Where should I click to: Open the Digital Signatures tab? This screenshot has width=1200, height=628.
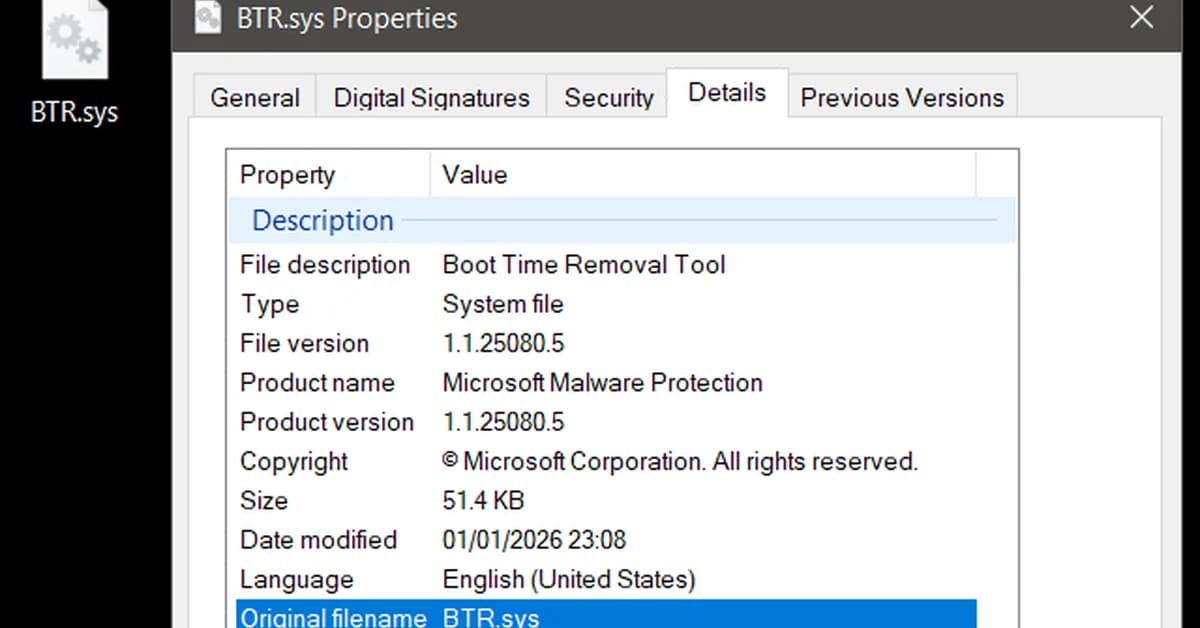coord(431,97)
